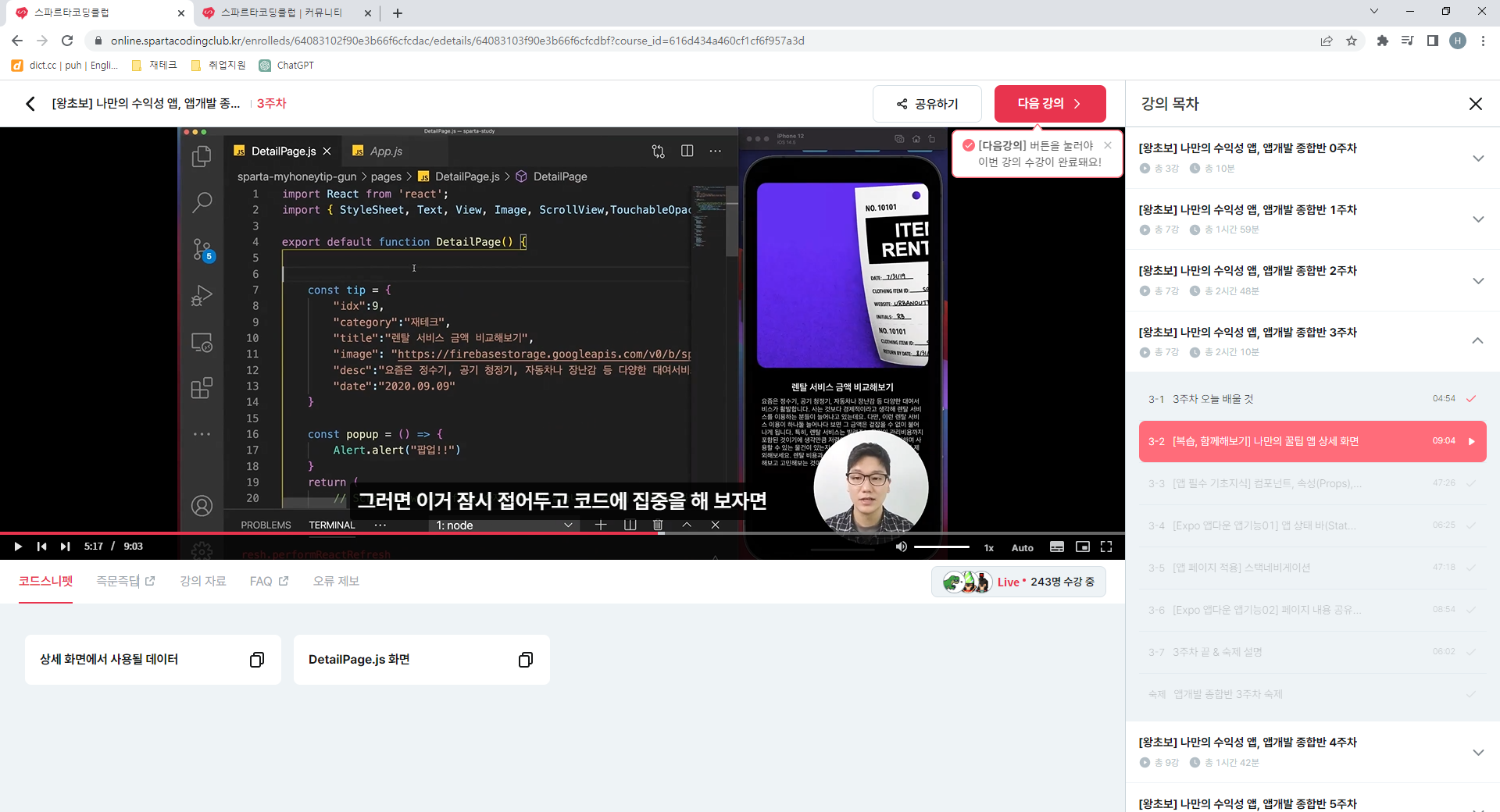The image size is (1500, 812).
Task: Open the 오류 제보 tab
Action: 336,581
